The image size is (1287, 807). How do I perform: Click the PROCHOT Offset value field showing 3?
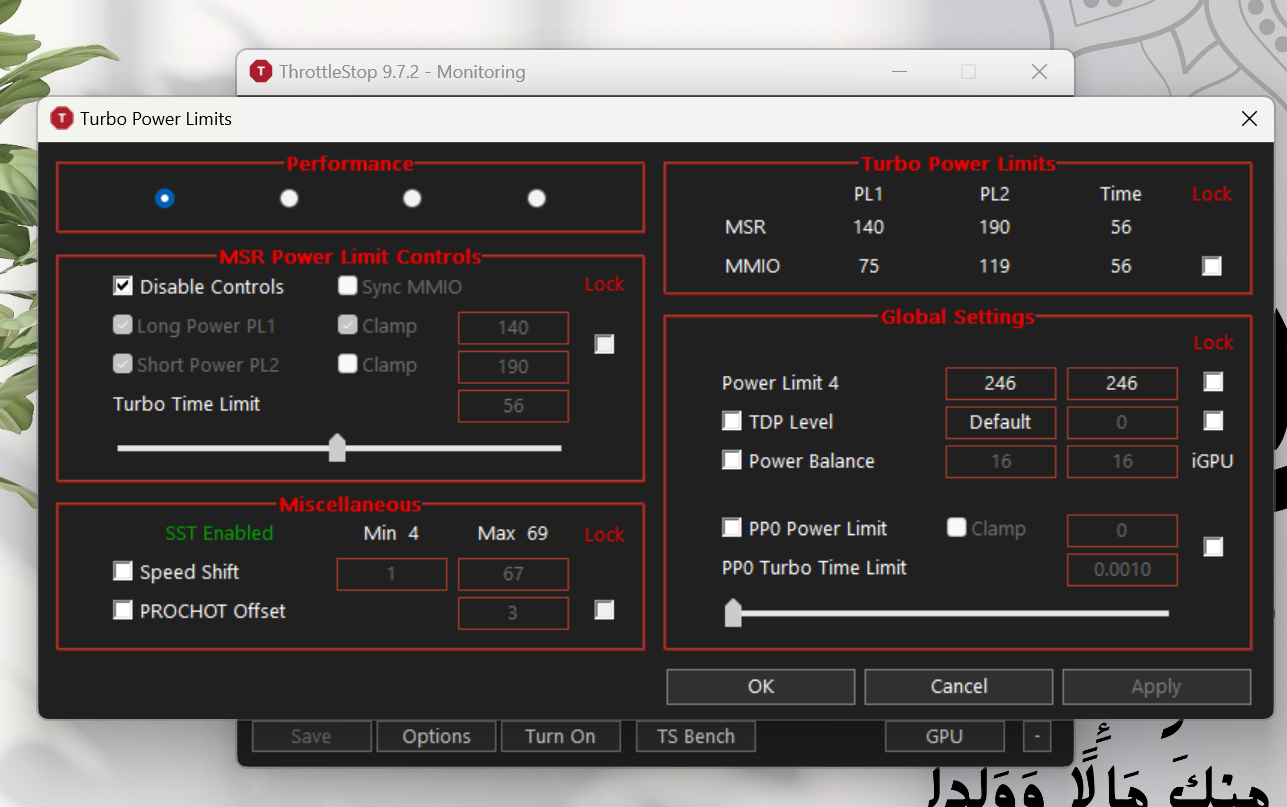[513, 613]
